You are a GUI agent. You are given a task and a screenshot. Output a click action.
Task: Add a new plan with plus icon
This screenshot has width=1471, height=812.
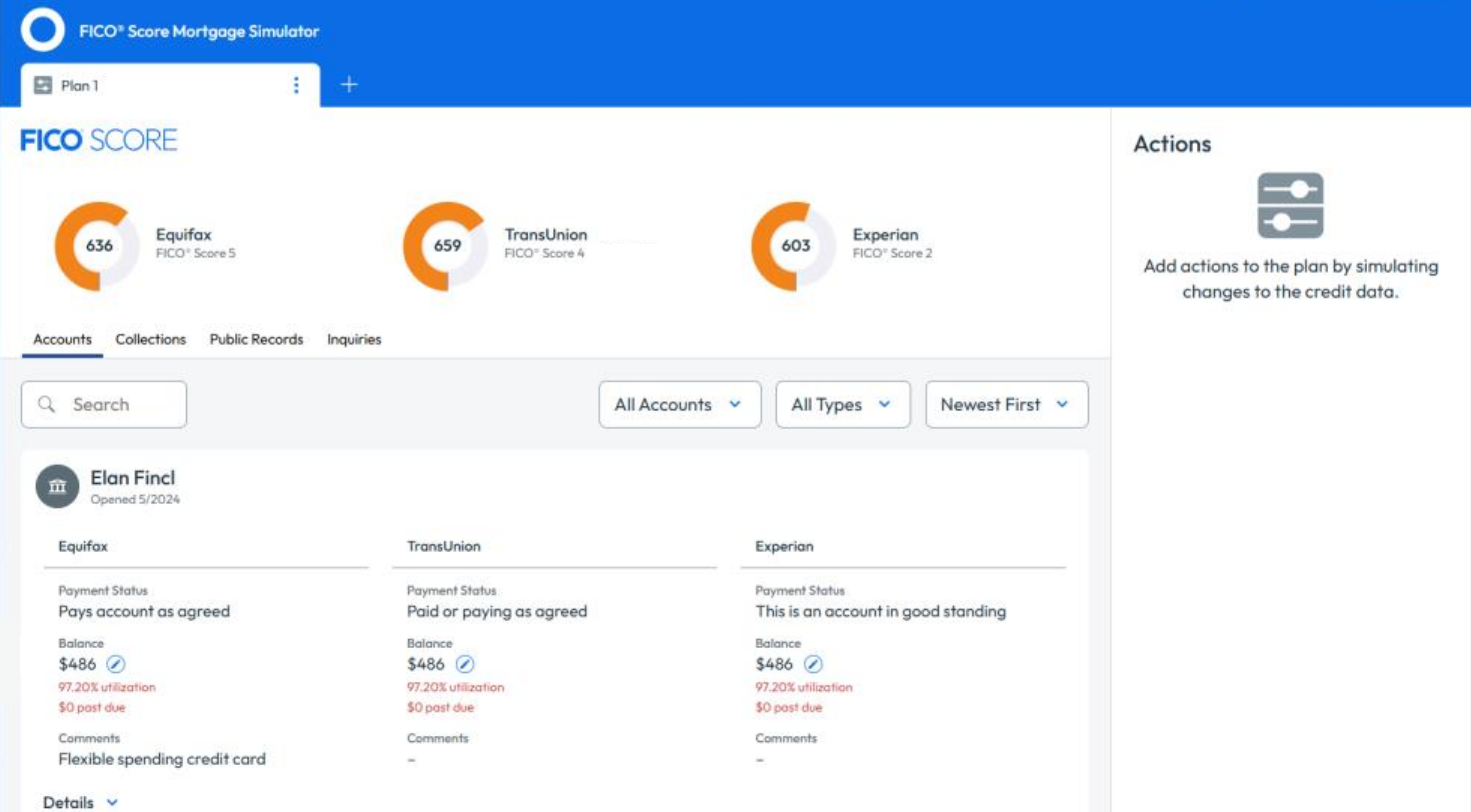349,85
